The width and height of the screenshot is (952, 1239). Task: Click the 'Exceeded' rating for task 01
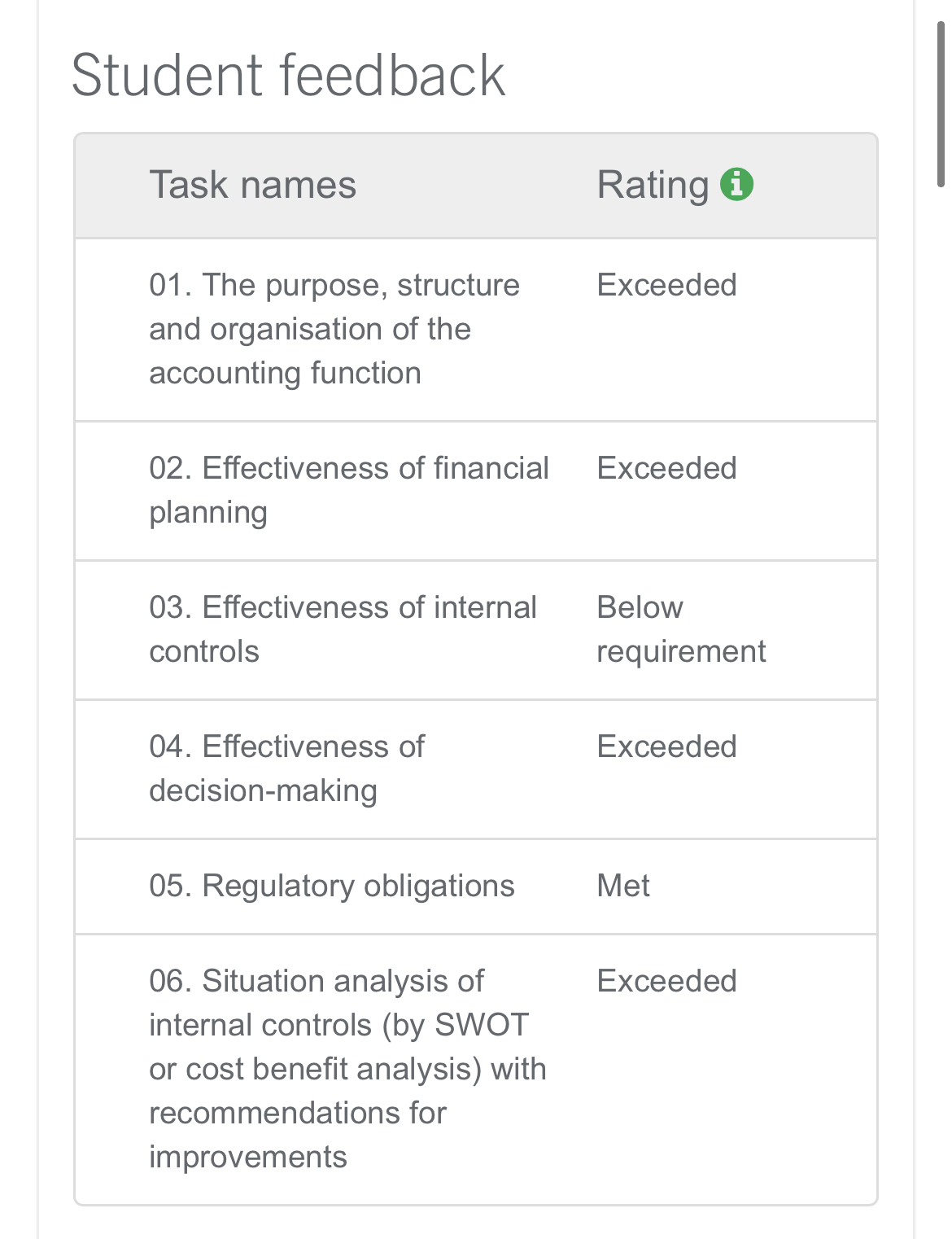pyautogui.click(x=666, y=286)
